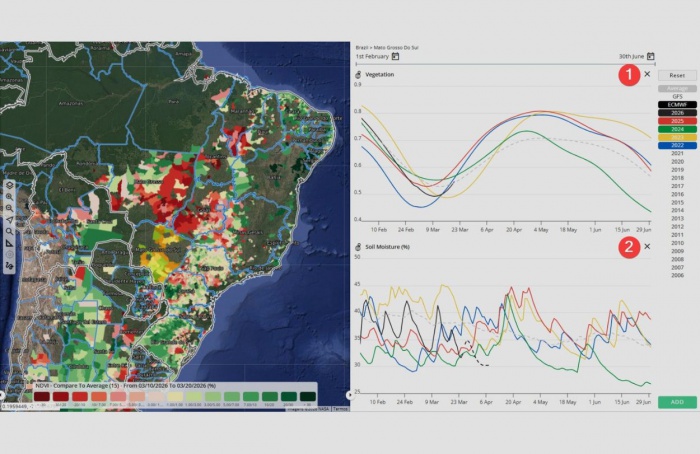This screenshot has width=700, height=454.
Task: Click the zoom in magnifier on map
Action: [x=9, y=196]
